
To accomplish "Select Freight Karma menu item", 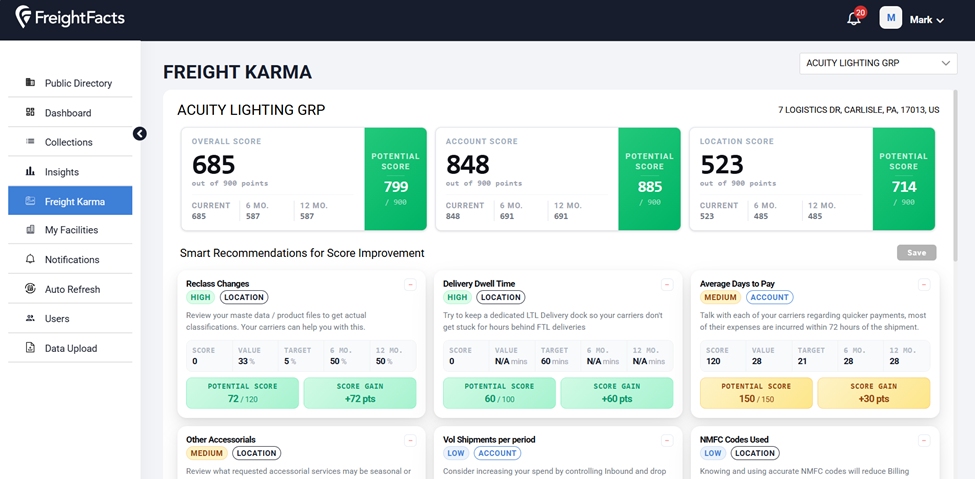I will click(x=70, y=201).
